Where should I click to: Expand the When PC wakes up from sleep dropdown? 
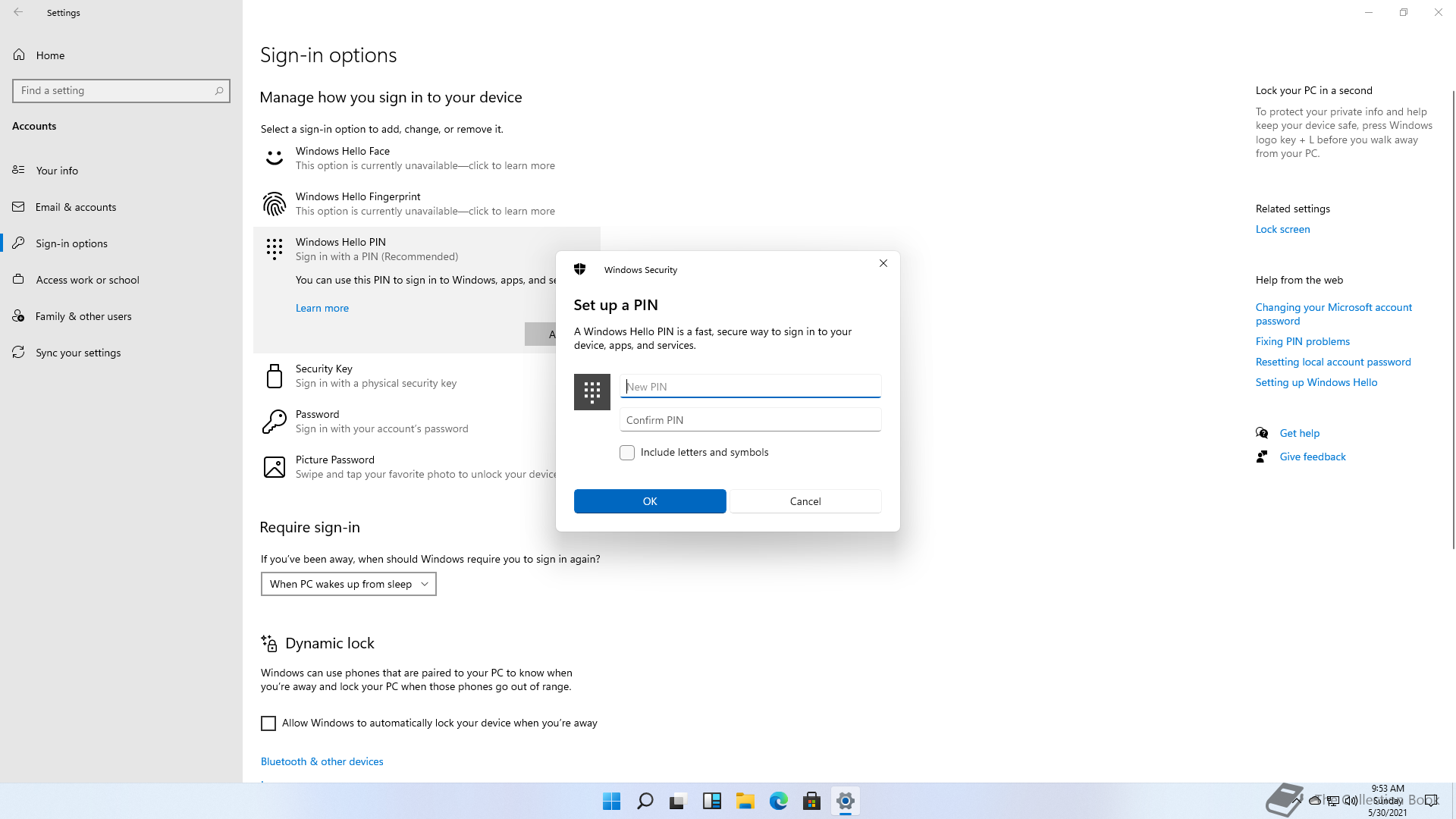point(349,584)
